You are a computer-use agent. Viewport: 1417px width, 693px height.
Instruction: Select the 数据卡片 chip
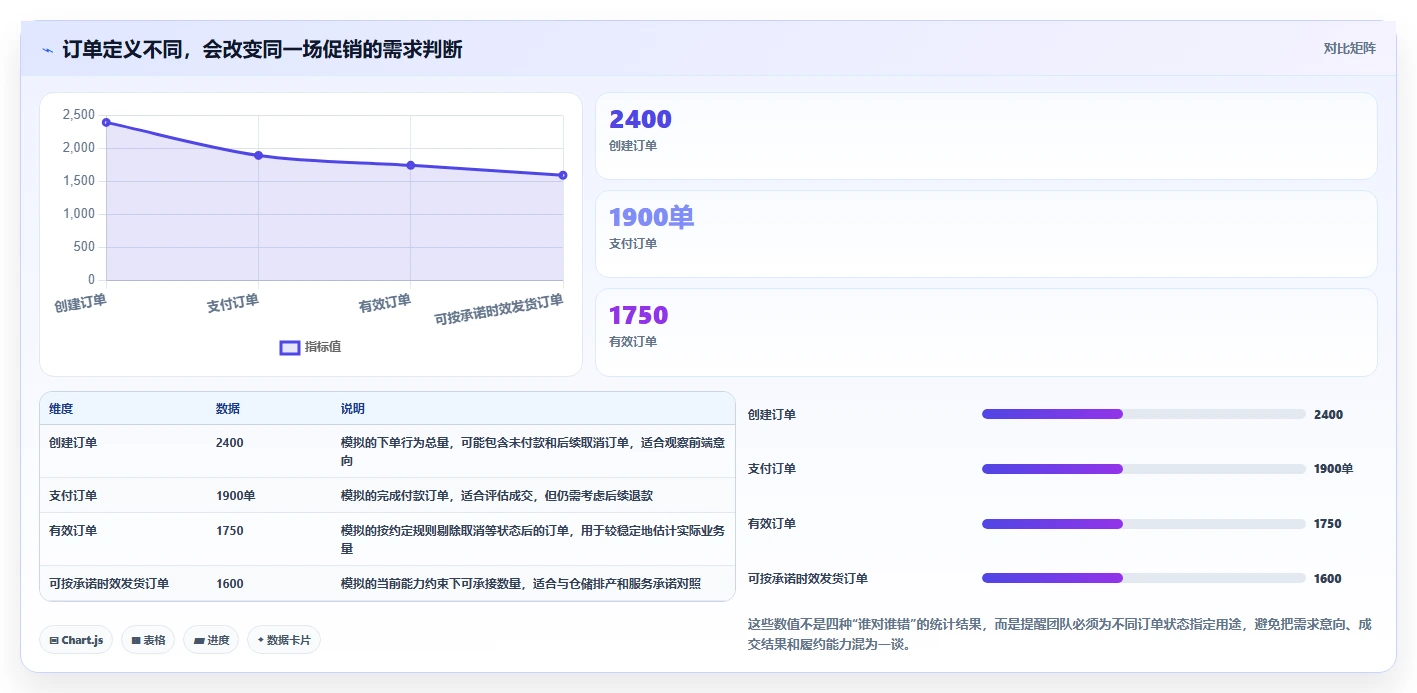coord(284,640)
